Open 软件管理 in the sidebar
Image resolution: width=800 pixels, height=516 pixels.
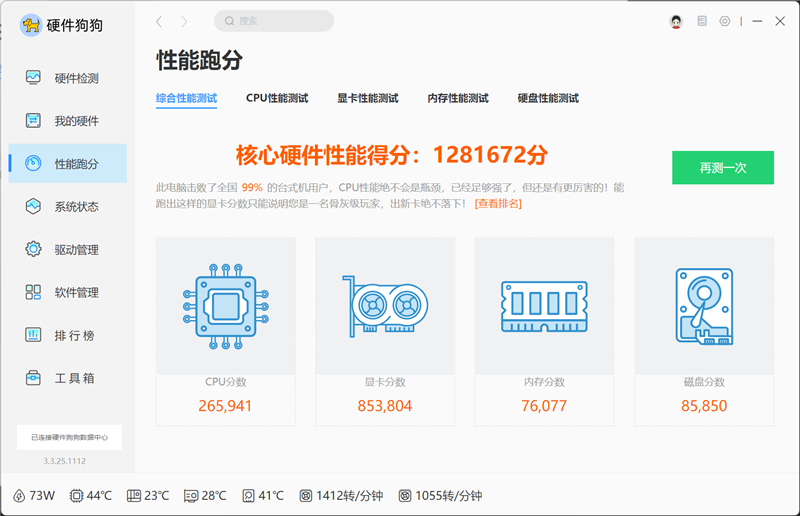67,292
